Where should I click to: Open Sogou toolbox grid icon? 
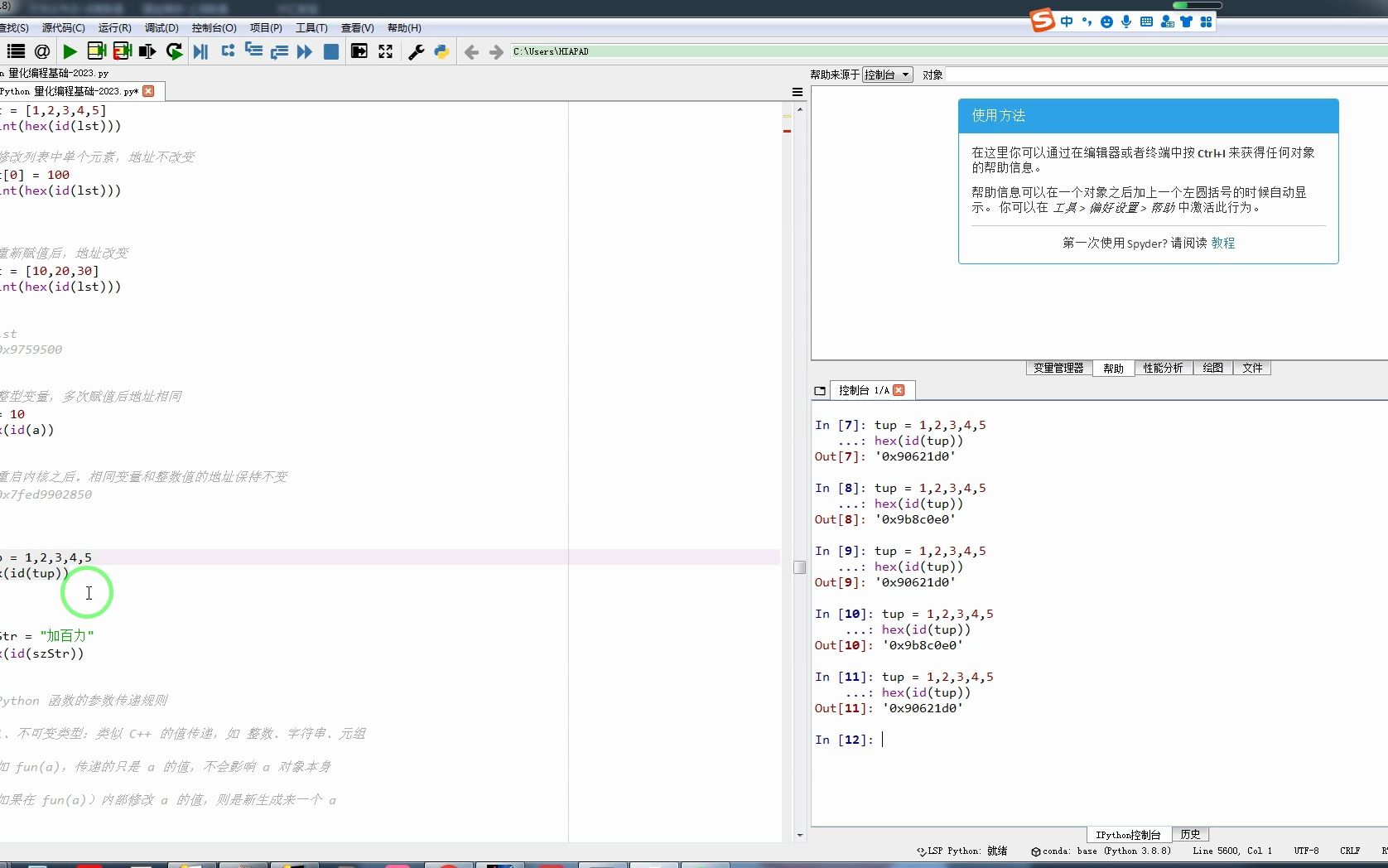[1207, 22]
